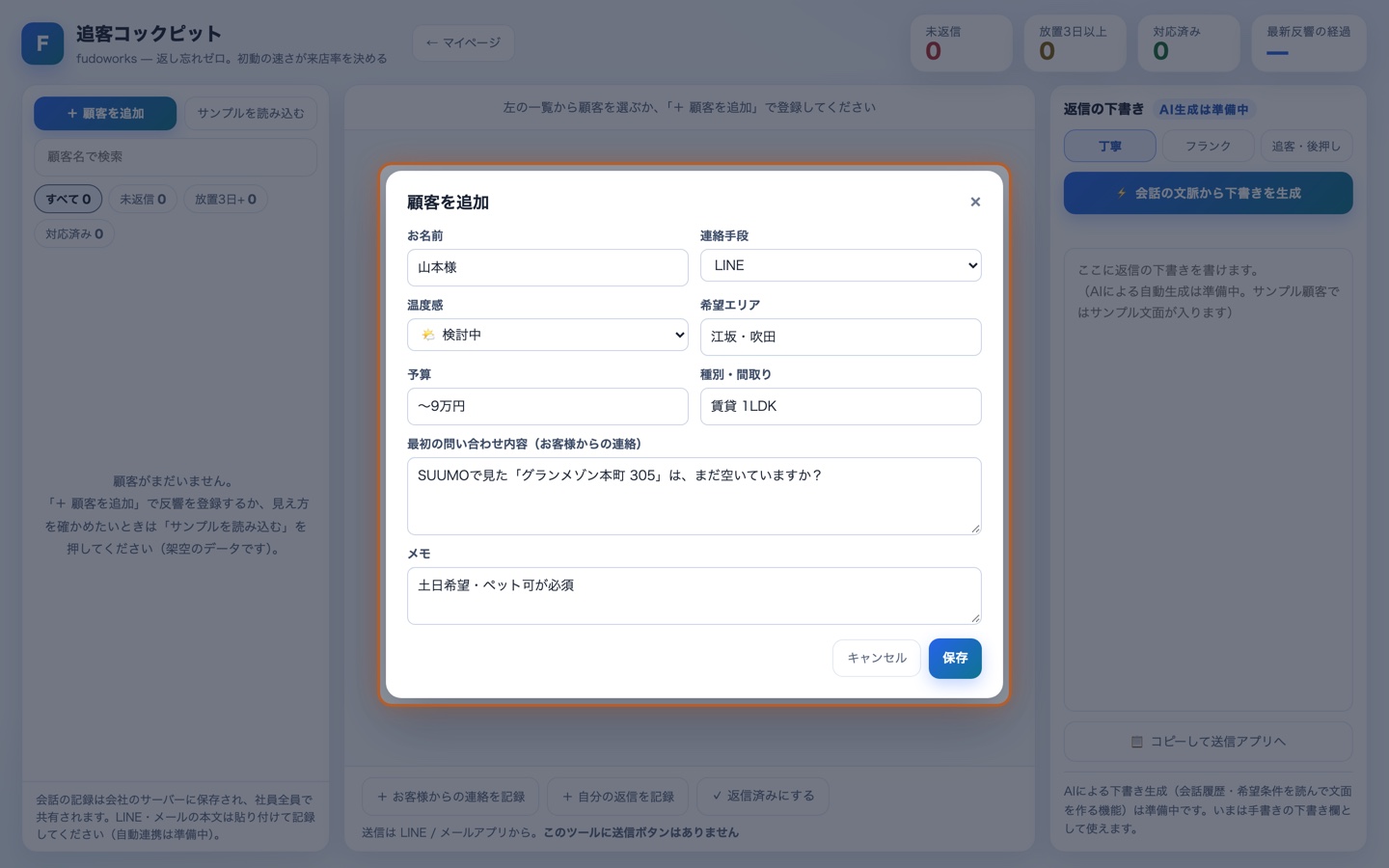Select the 対応済み 0 filter chip
Screen dimensions: 1389x868
coord(74,233)
